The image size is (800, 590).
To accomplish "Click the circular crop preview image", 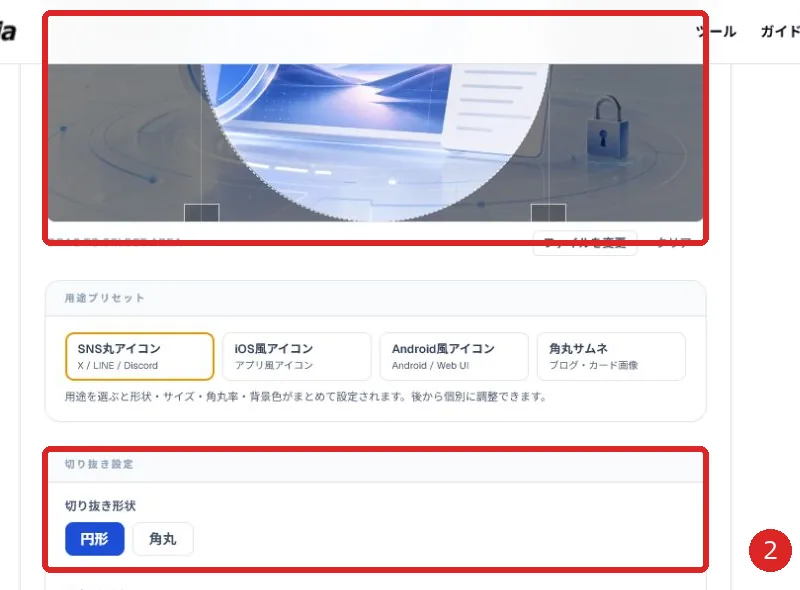I will point(375,142).
